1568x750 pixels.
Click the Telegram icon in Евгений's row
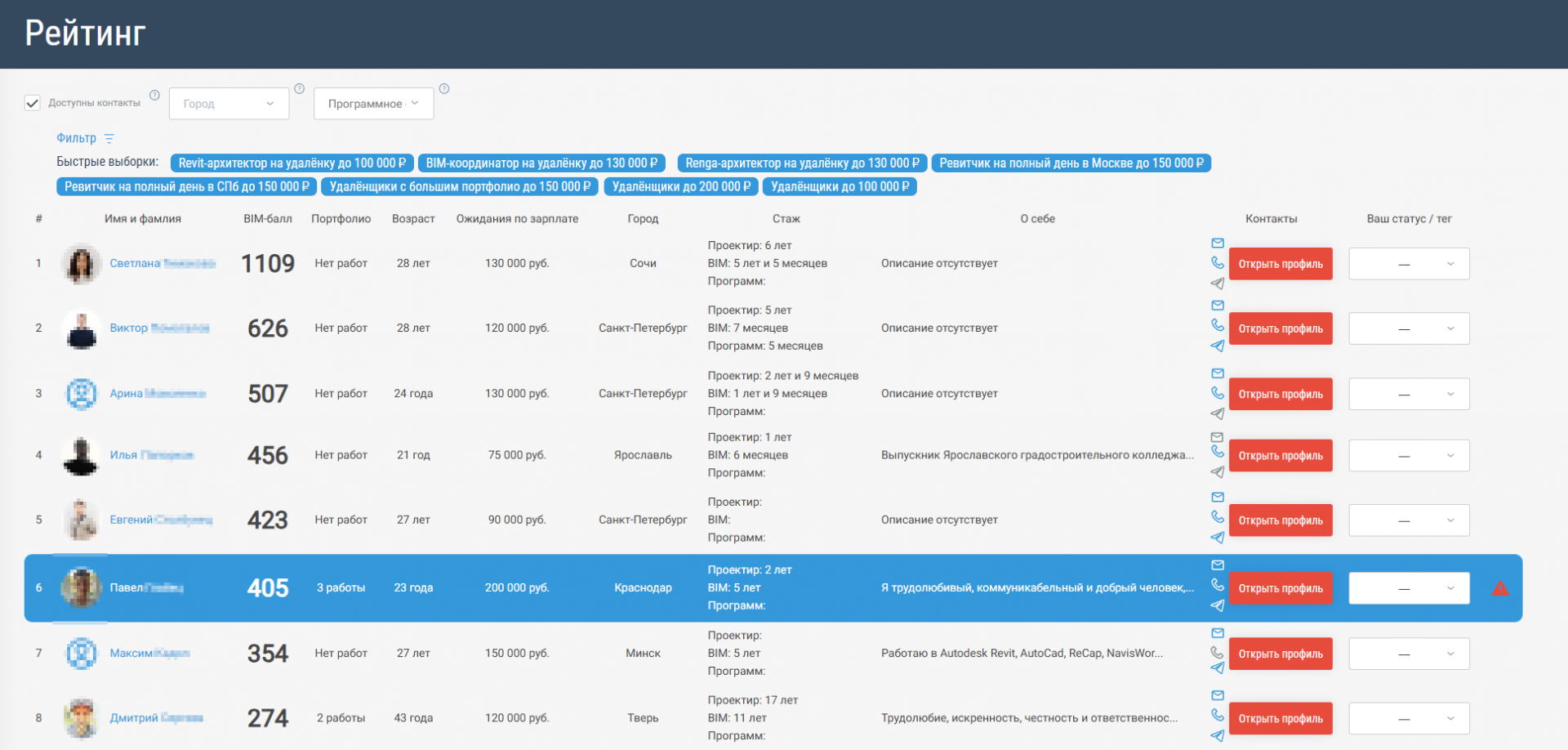click(x=1217, y=538)
